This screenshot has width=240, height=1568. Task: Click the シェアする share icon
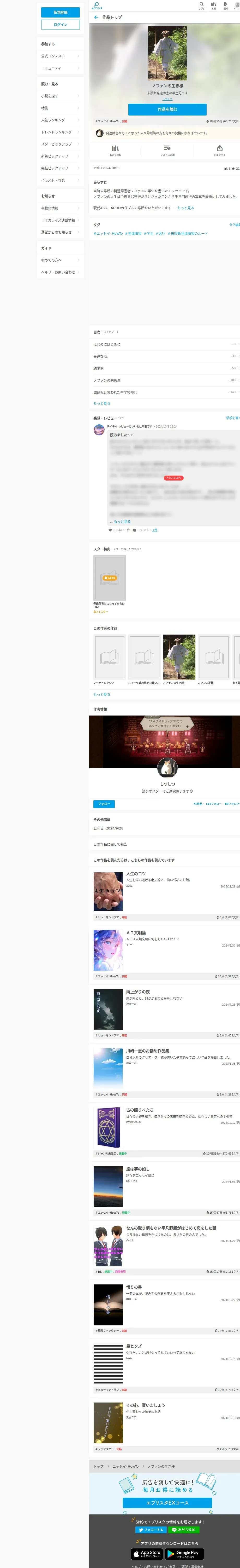click(219, 148)
